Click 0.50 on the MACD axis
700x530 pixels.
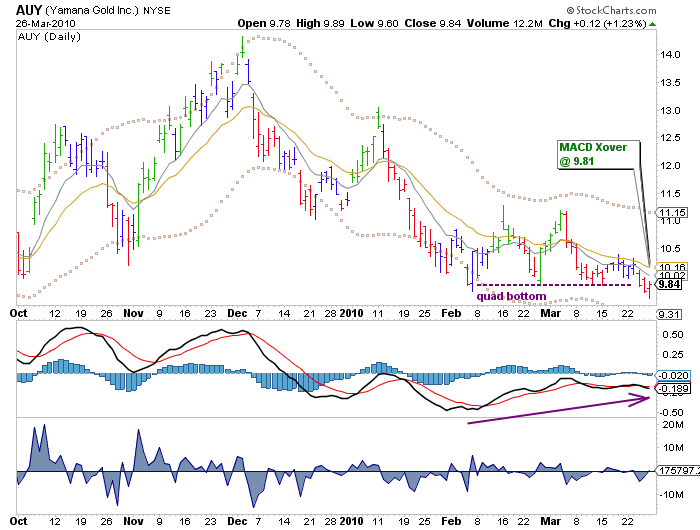point(672,335)
